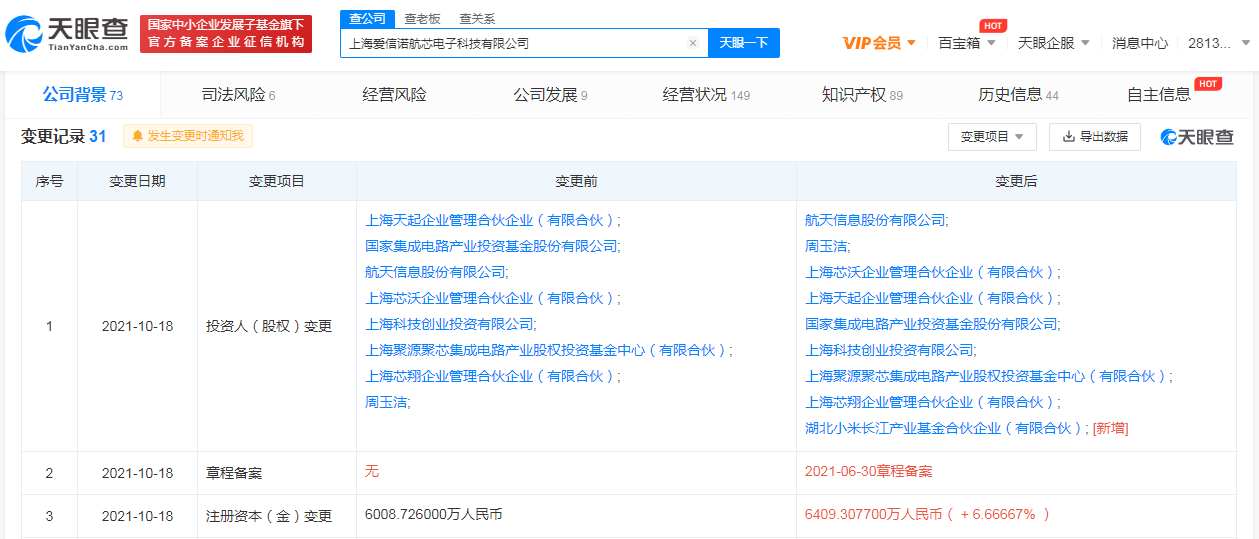The height and width of the screenshot is (539, 1259).
Task: Open the 经营状况 tab
Action: [706, 95]
